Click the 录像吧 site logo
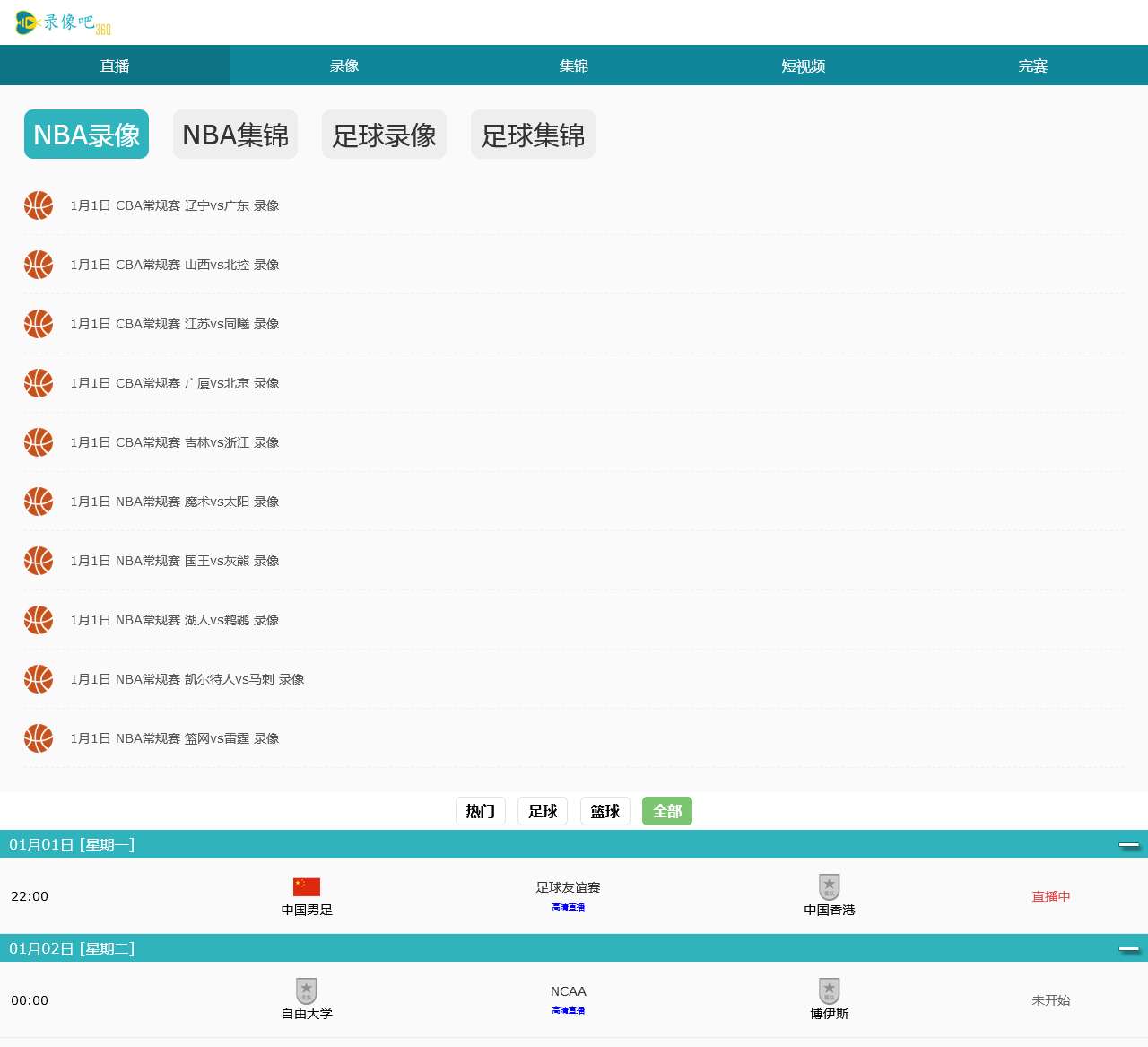Image resolution: width=1148 pixels, height=1047 pixels. click(63, 22)
